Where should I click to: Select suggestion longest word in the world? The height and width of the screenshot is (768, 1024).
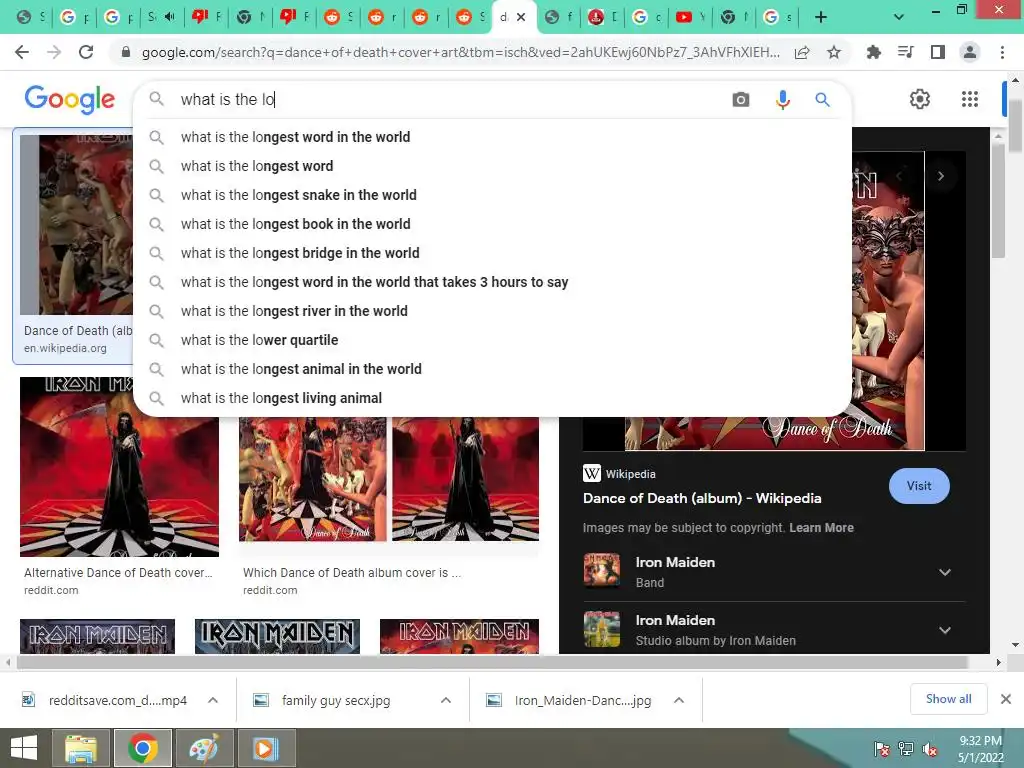tap(492, 137)
